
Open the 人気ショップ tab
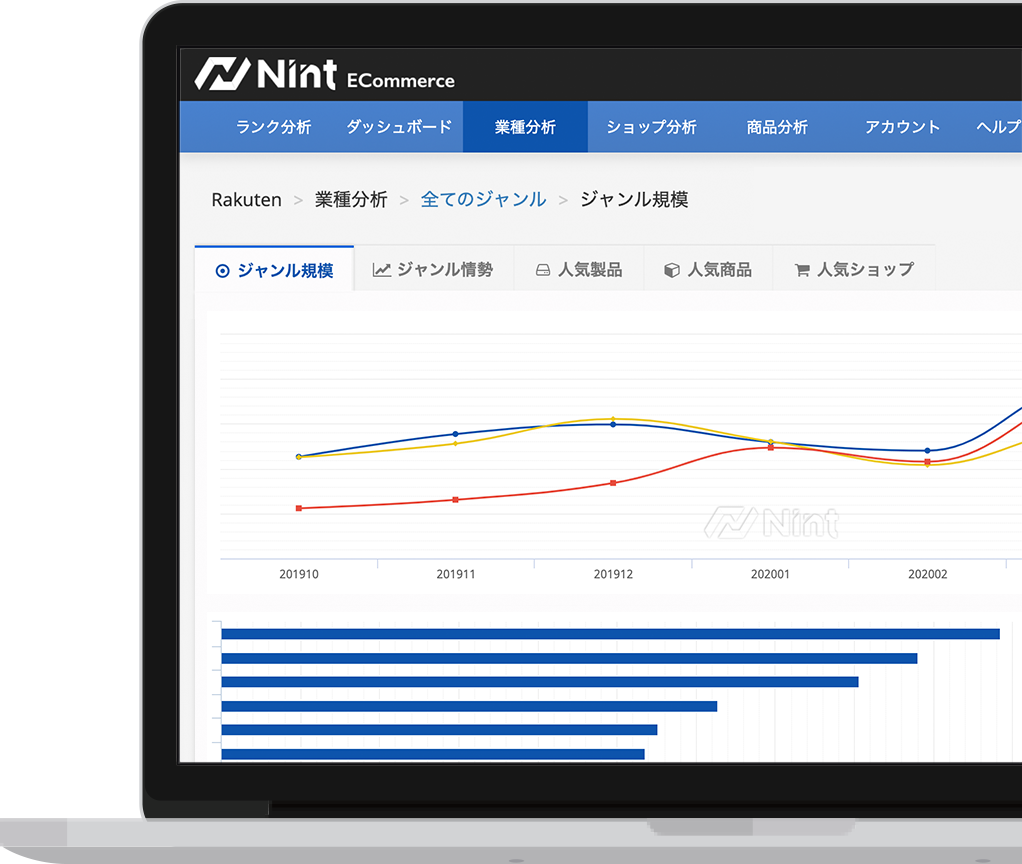(x=854, y=269)
